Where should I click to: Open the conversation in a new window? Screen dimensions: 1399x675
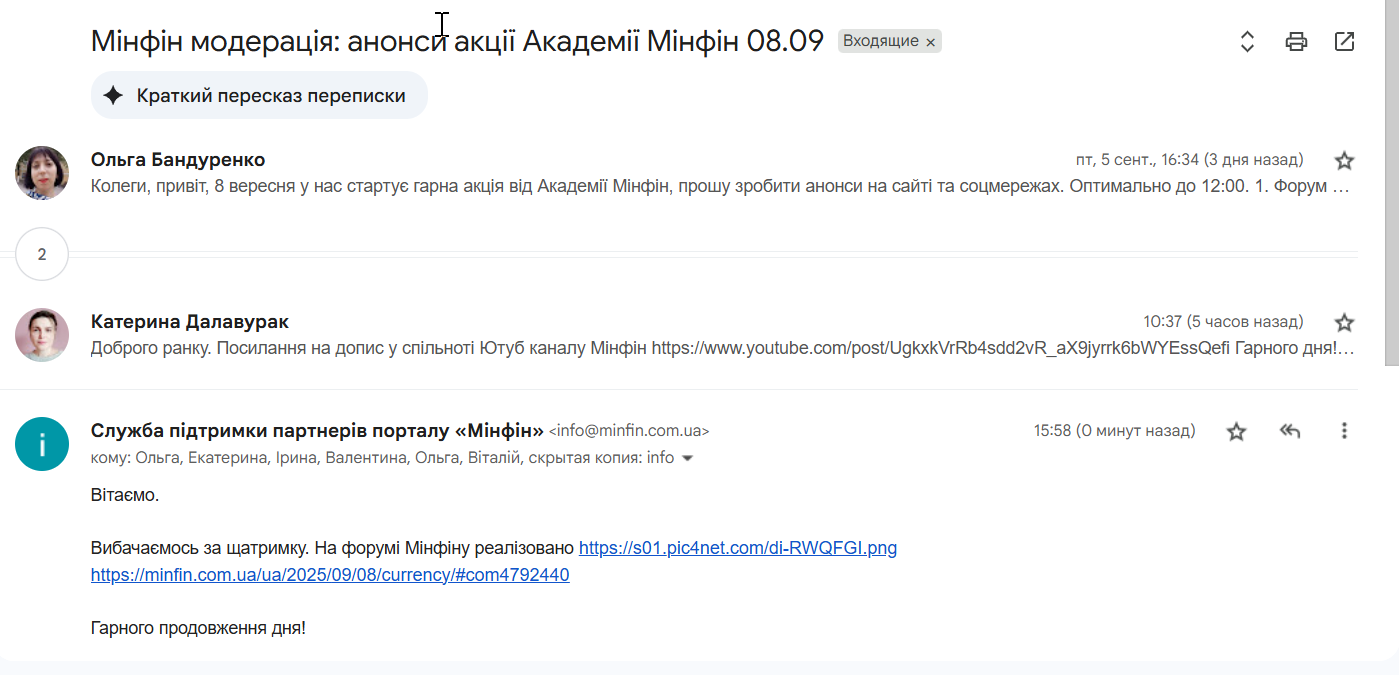click(x=1345, y=42)
